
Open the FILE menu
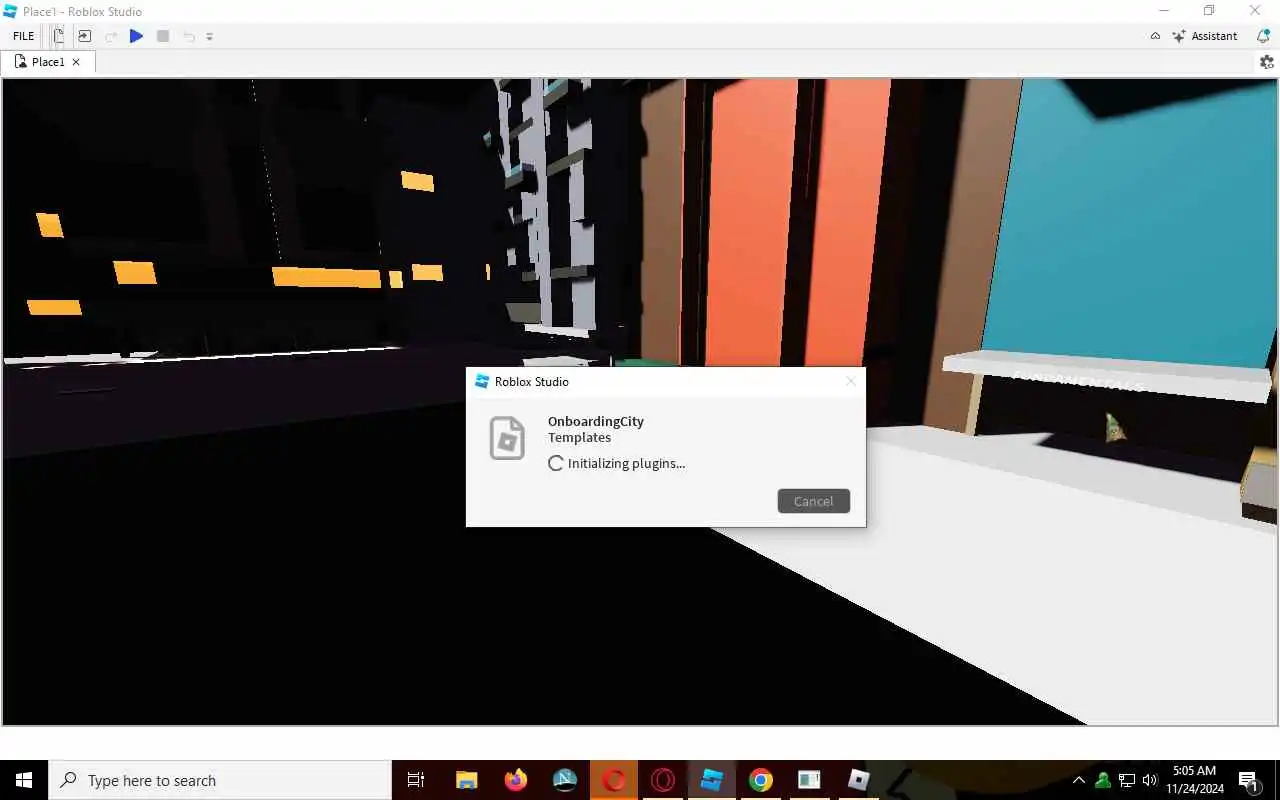(23, 36)
